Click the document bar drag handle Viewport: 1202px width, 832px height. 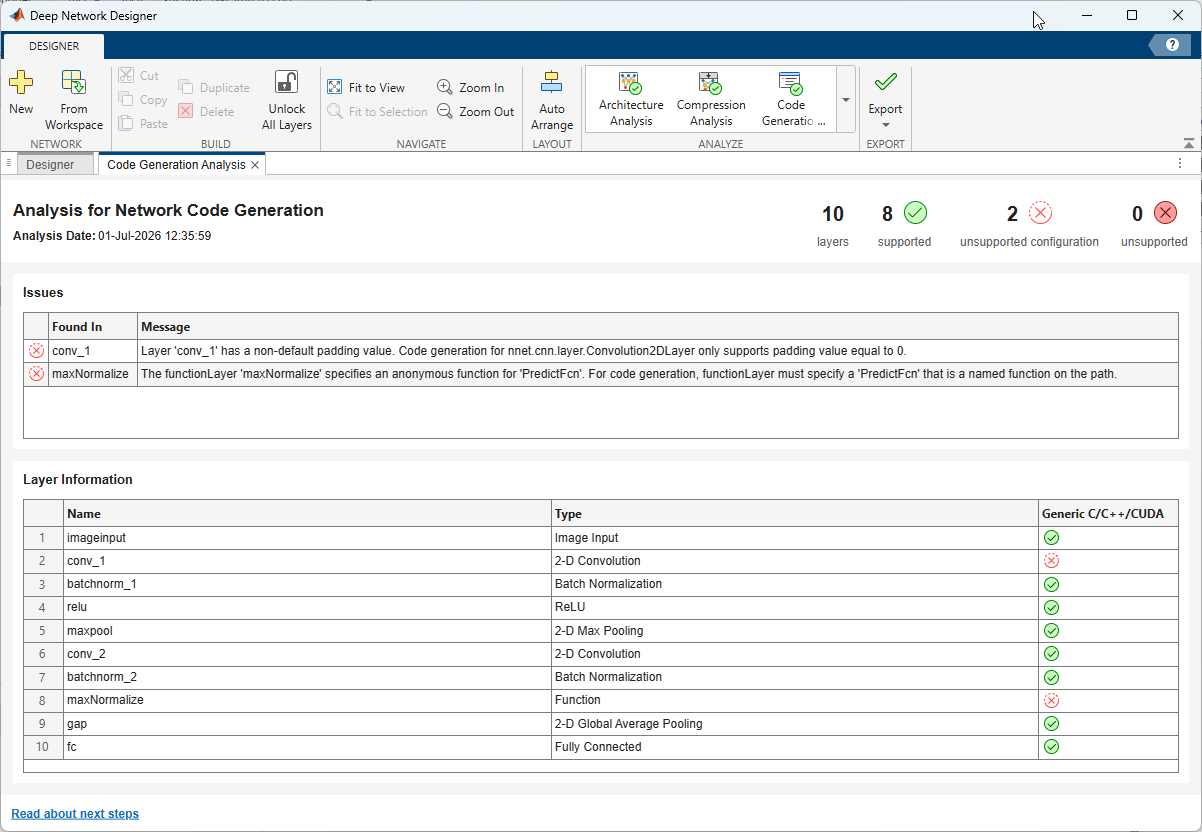pos(9,163)
